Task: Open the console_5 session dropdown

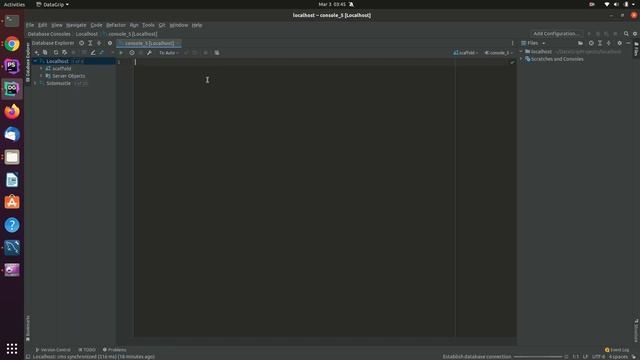Action: coord(499,53)
